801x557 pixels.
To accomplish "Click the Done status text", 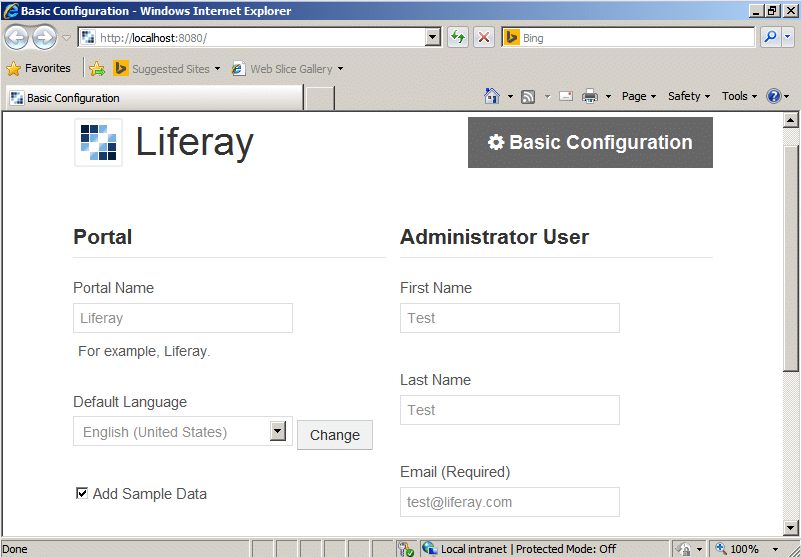I will [15, 549].
